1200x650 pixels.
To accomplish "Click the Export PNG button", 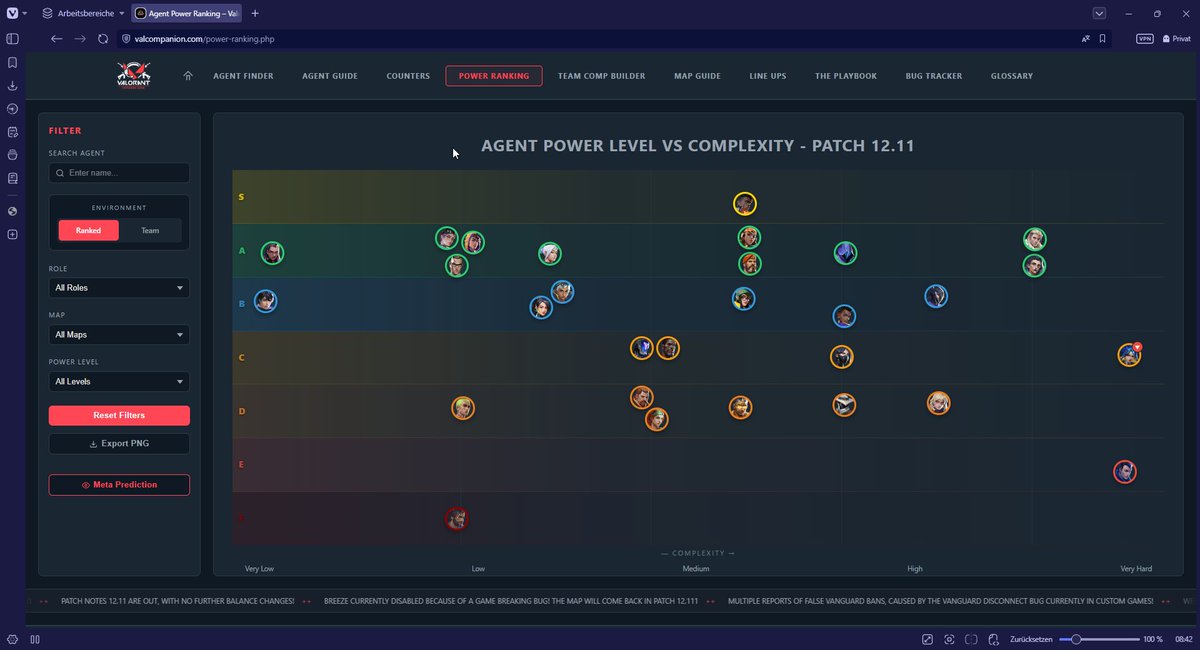I will (x=119, y=443).
